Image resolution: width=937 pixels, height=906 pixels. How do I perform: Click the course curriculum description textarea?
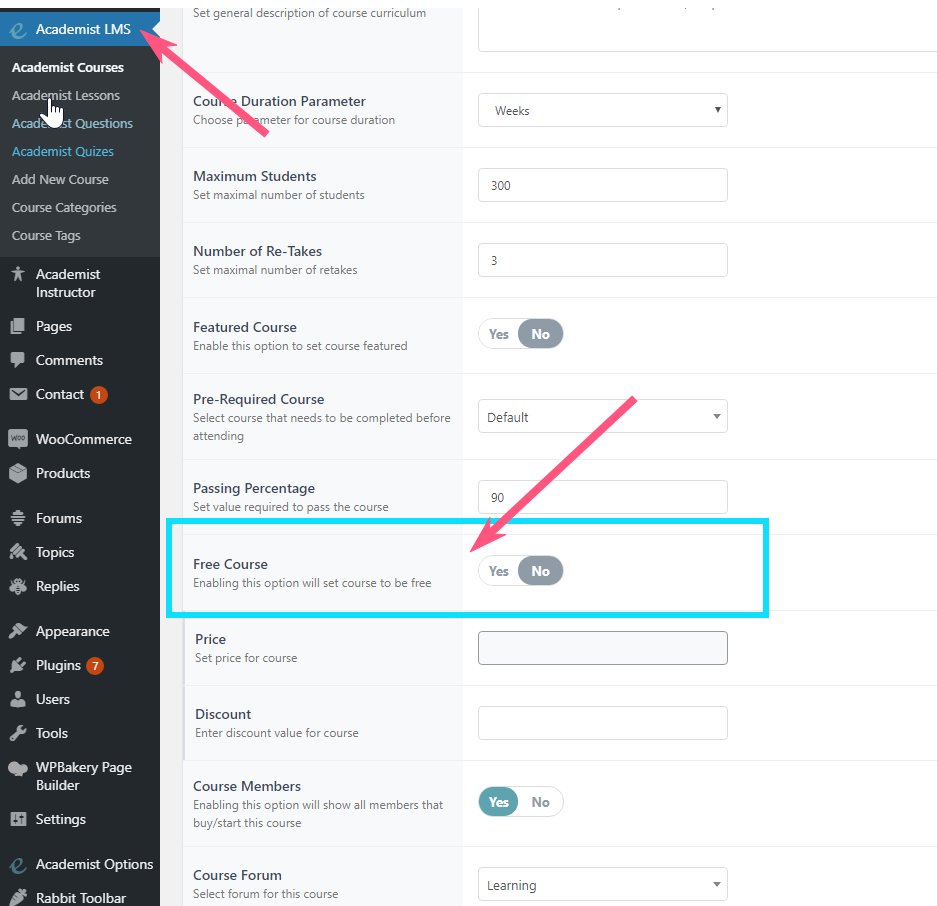point(708,30)
